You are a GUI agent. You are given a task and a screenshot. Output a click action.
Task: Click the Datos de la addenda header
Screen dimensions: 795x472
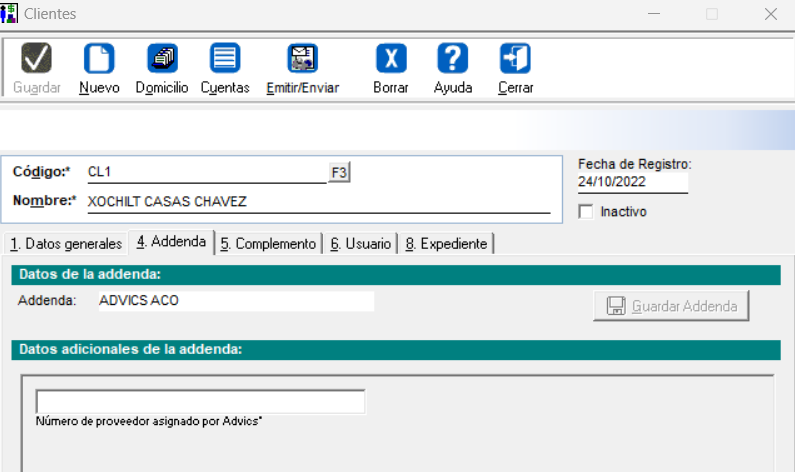[x=395, y=274]
